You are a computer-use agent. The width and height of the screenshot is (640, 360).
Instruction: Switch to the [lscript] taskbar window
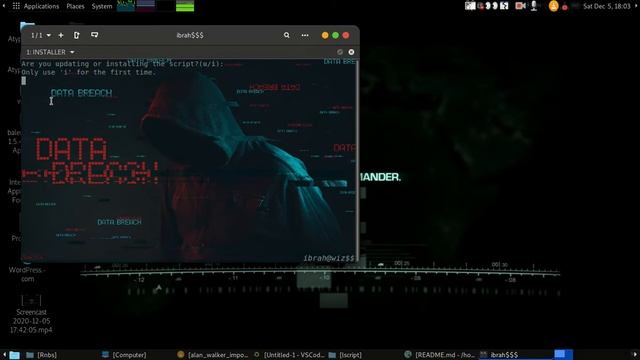click(x=345, y=355)
